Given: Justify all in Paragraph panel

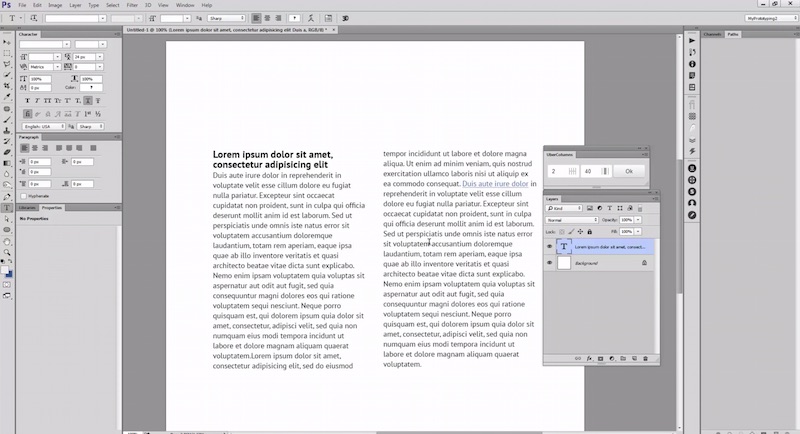Looking at the screenshot, I should tap(93, 148).
